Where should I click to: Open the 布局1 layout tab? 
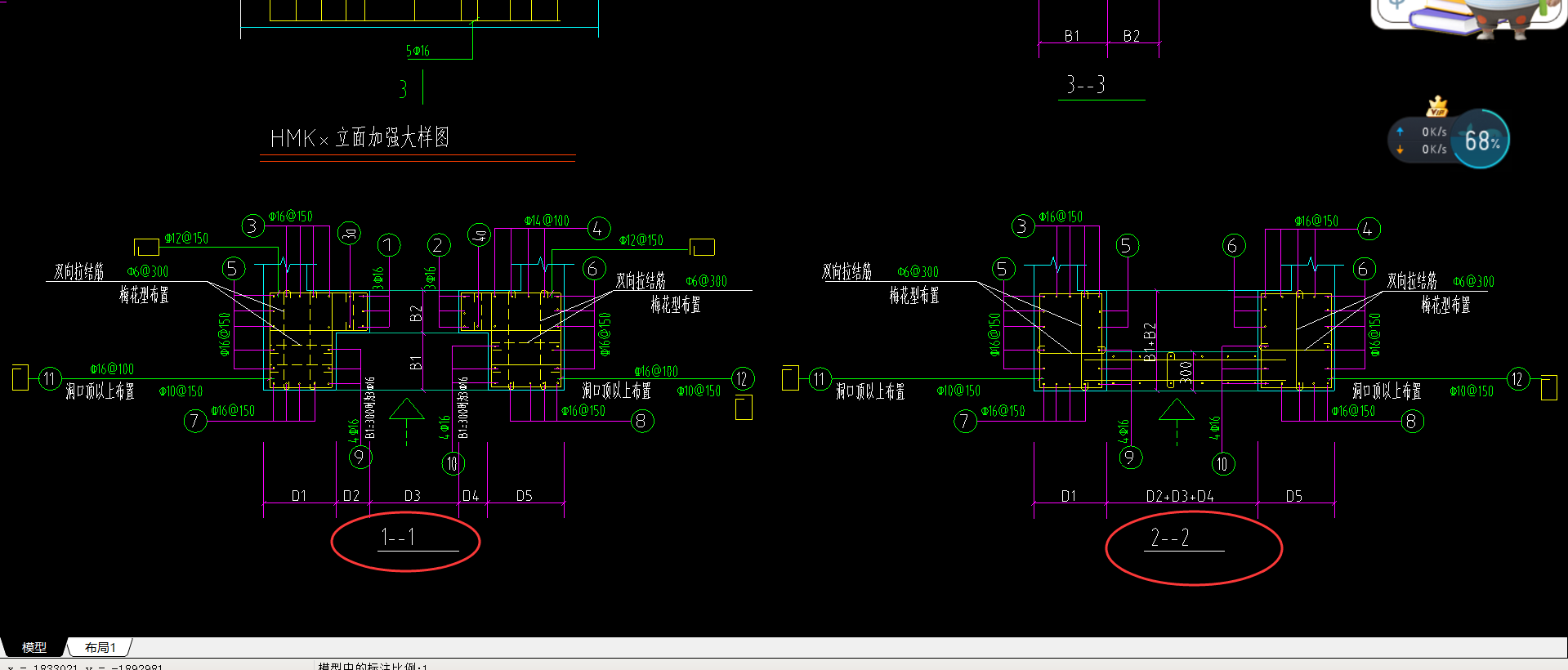point(100,647)
